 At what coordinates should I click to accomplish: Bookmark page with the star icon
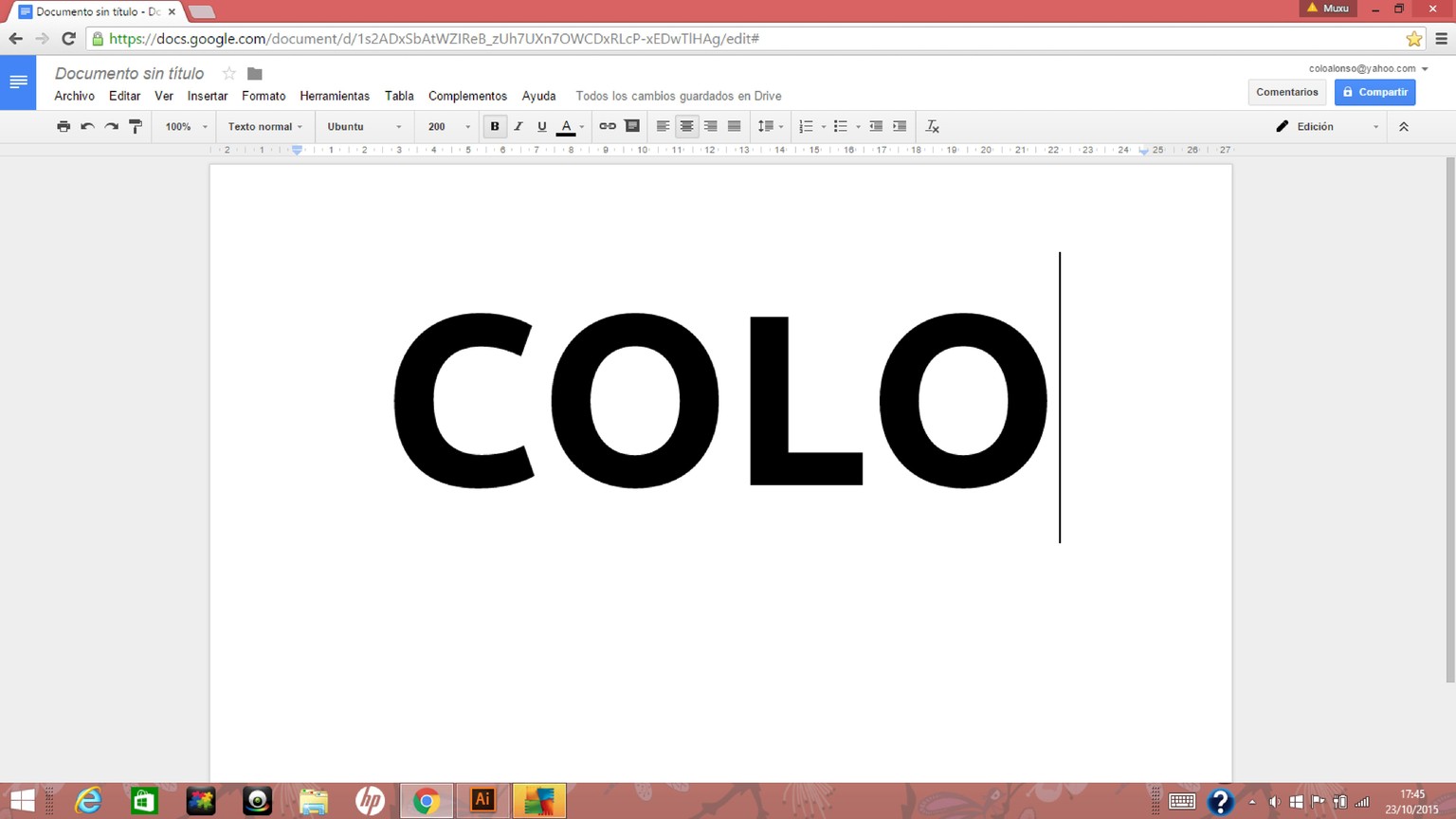(x=1413, y=39)
